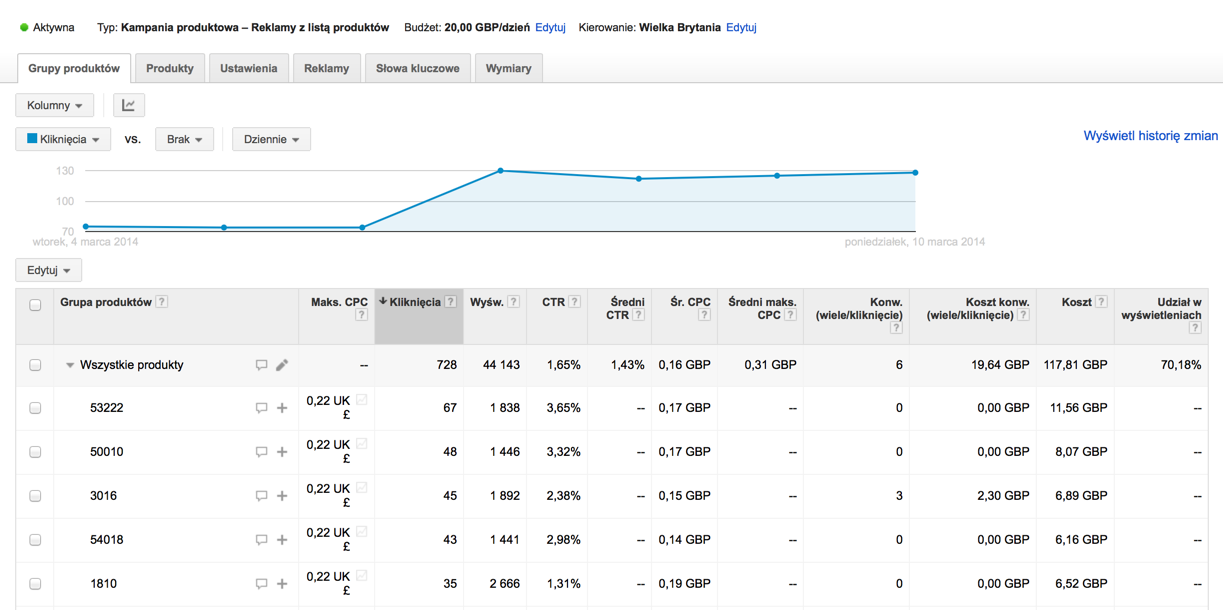Viewport: 1223px width, 610px height.
Task: Open the comment bubble for Wszystkie produkty
Action: tap(260, 365)
